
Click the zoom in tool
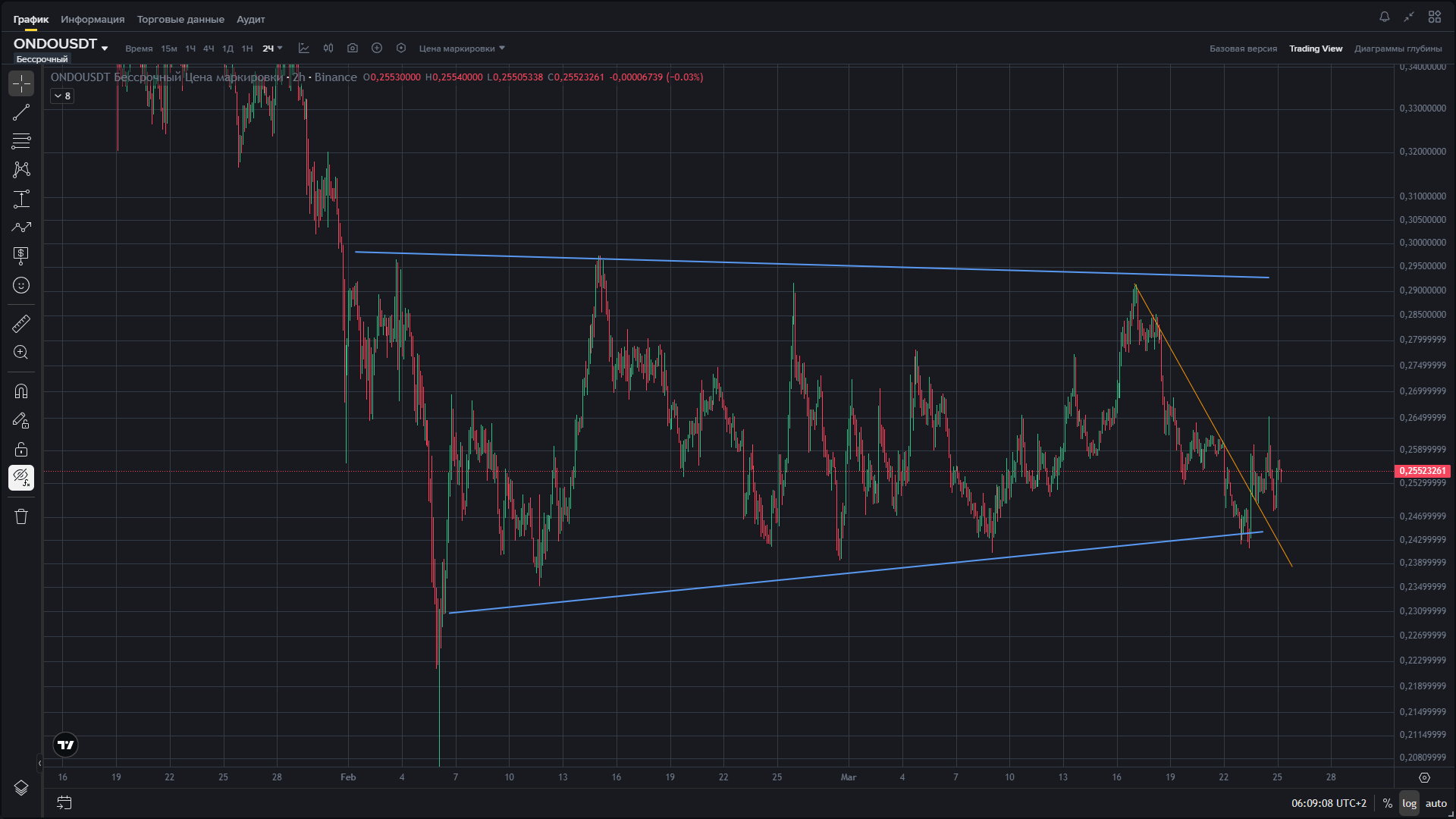[21, 353]
